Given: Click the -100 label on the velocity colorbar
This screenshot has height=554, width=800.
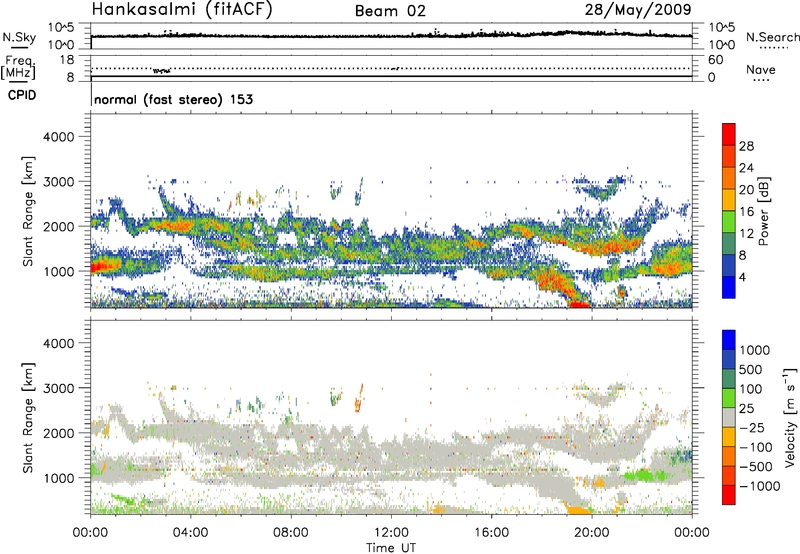Looking at the screenshot, I should click(x=756, y=447).
